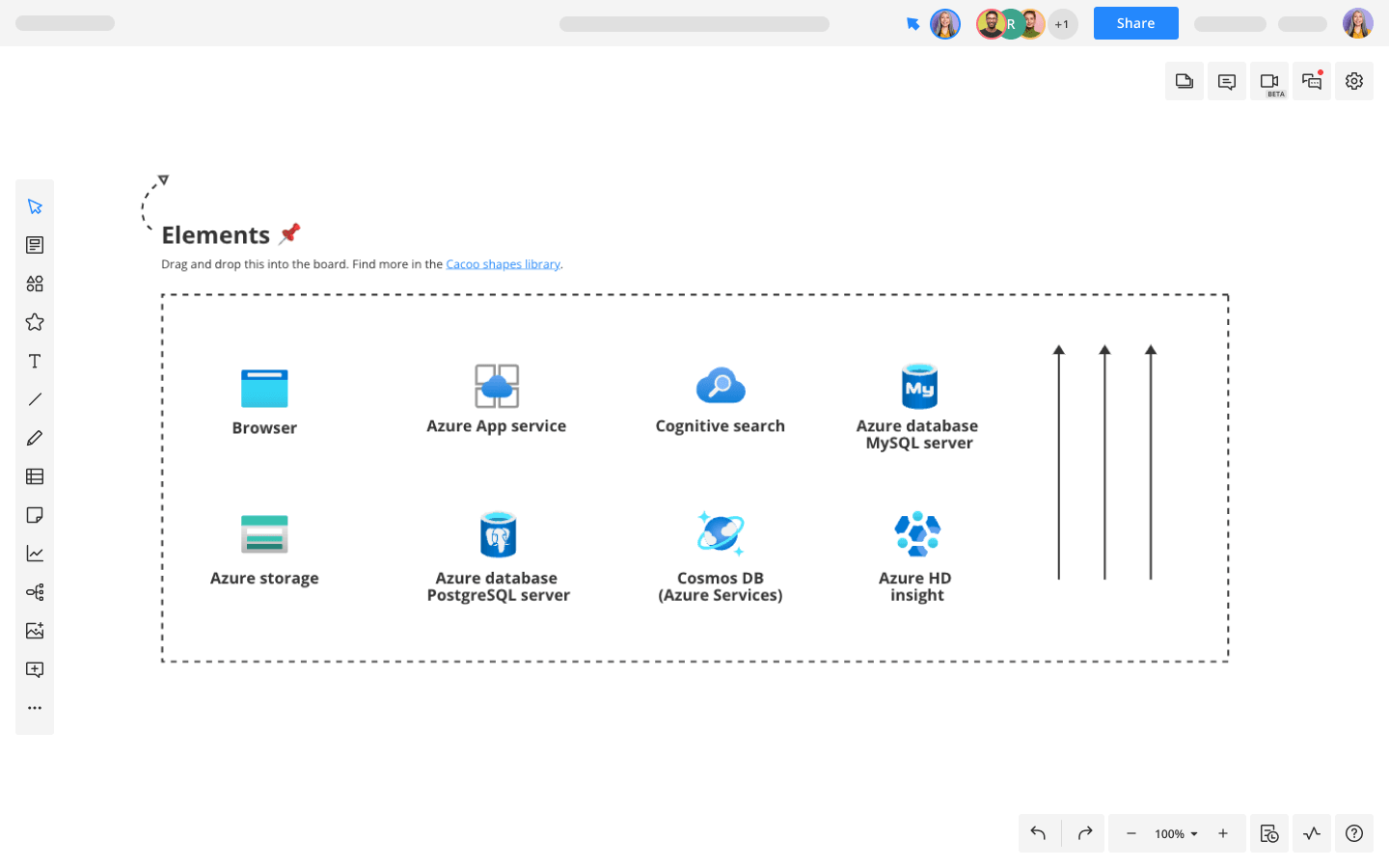Select the Azure storage shape
1389x868 pixels.
(x=264, y=533)
